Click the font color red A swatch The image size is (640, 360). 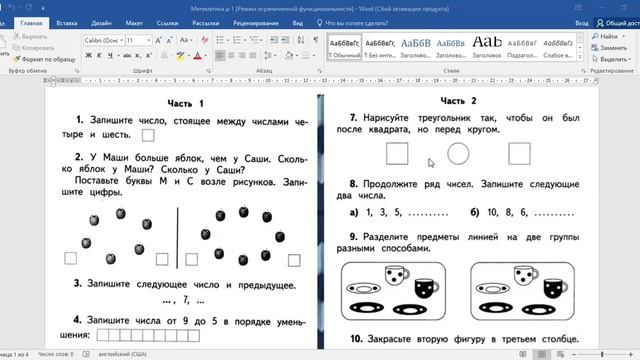click(198, 56)
